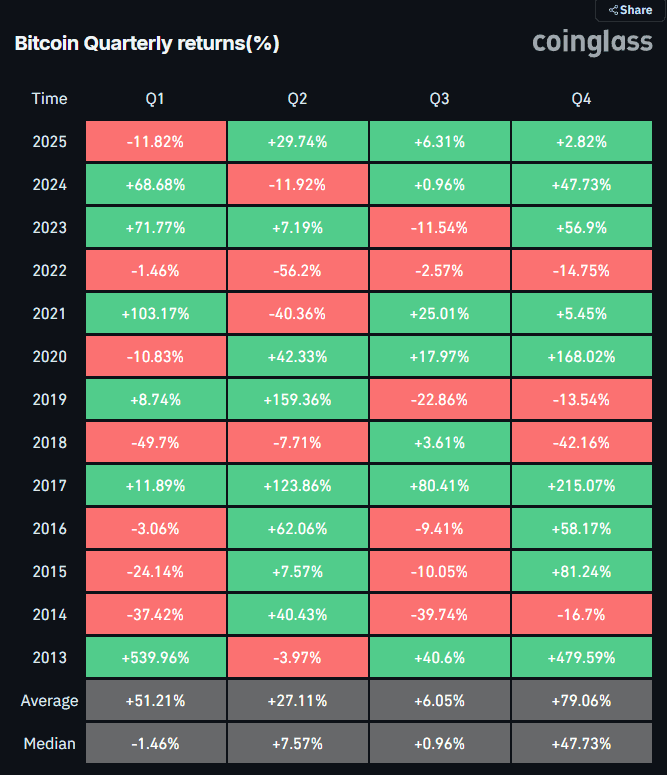
Task: Click the Average Q4 cell +79.06%
Action: click(x=581, y=701)
